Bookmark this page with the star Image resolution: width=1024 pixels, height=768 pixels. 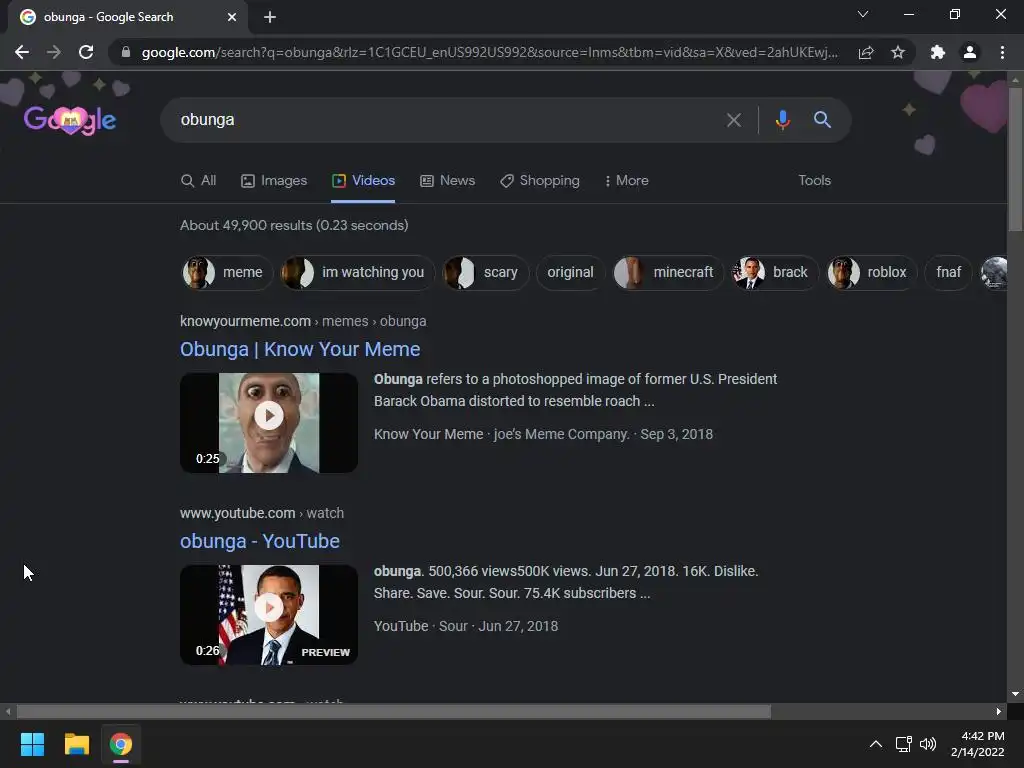[x=898, y=52]
